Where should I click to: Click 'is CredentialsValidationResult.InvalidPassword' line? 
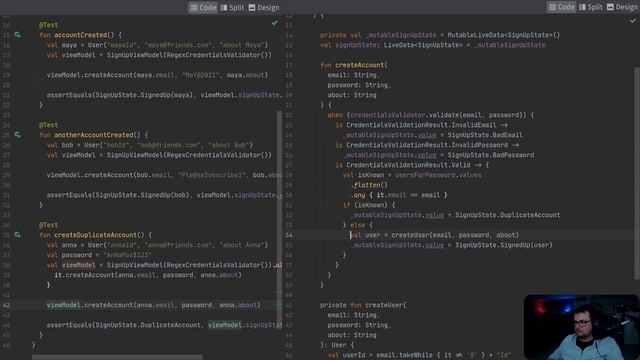click(427, 145)
